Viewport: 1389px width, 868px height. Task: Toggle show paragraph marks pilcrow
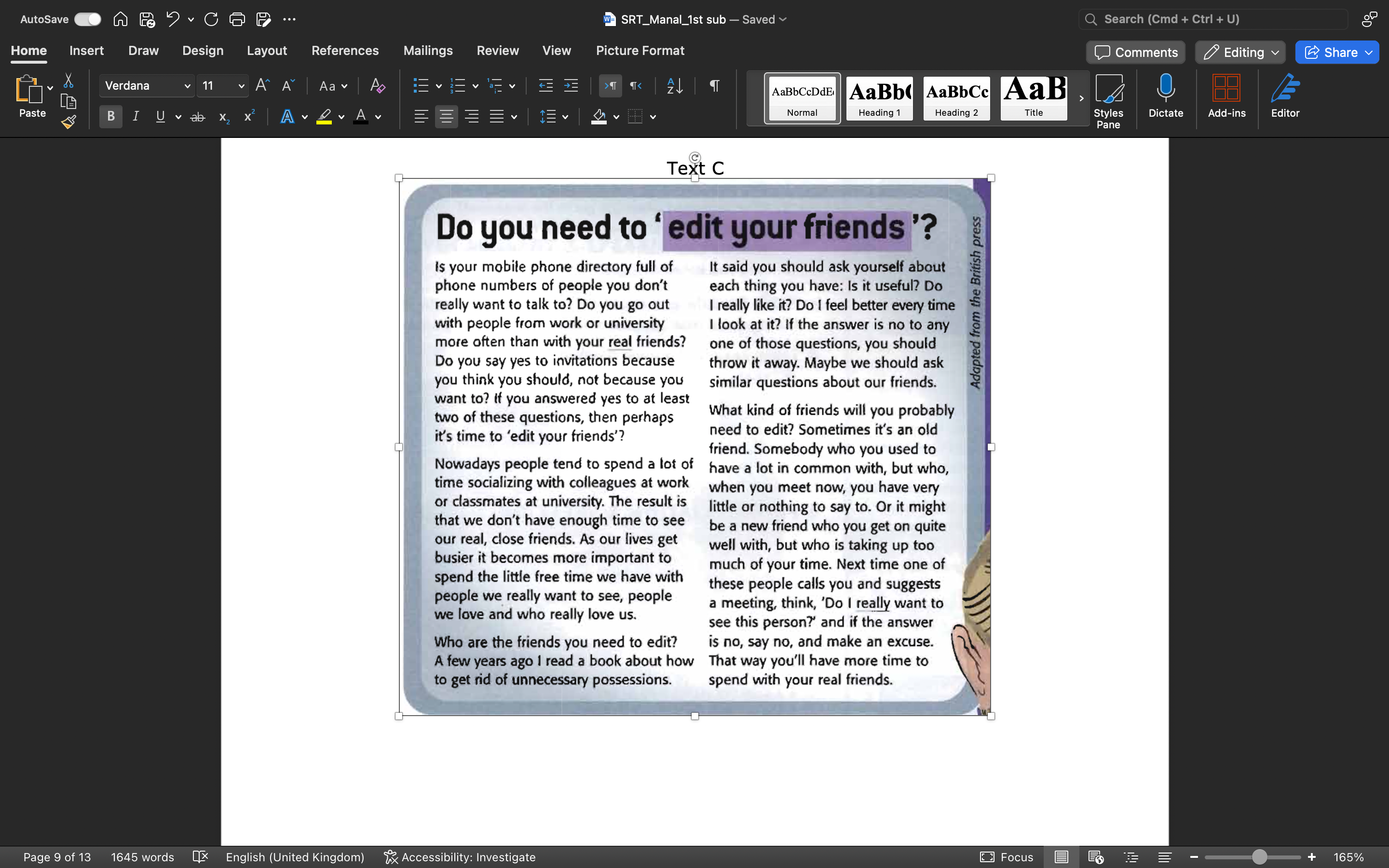(x=714, y=85)
